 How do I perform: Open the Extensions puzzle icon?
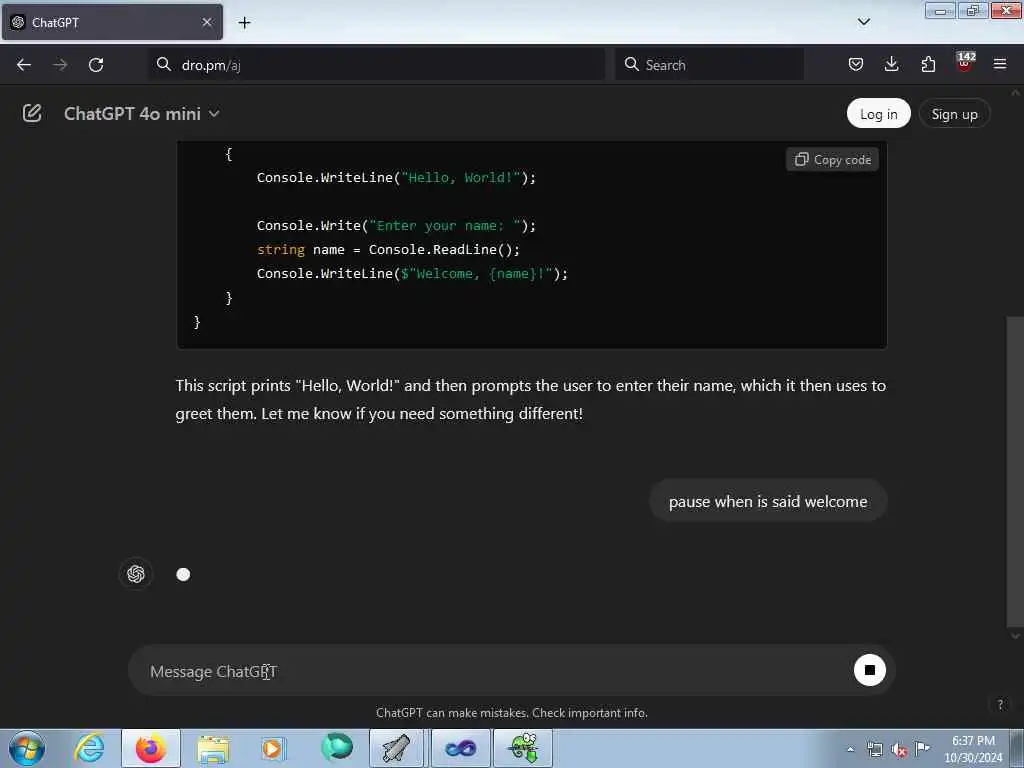(x=928, y=64)
